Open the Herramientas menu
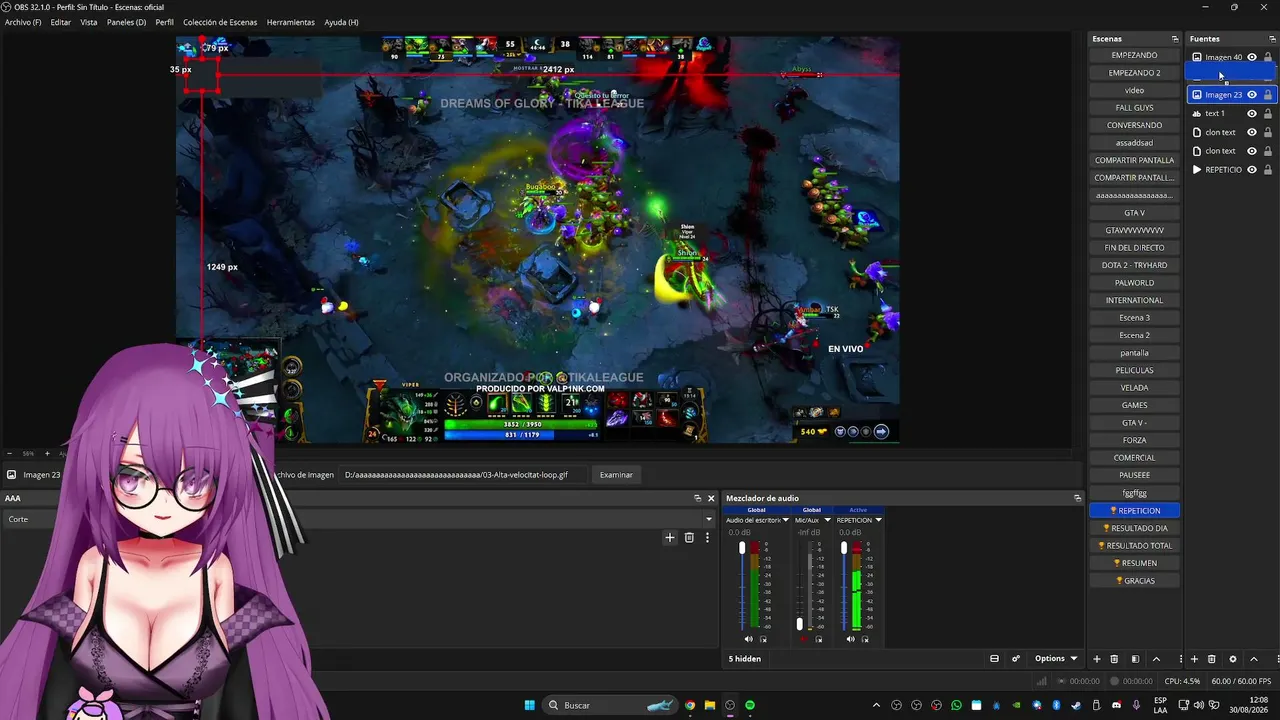Image resolution: width=1280 pixels, height=720 pixels. (x=291, y=22)
